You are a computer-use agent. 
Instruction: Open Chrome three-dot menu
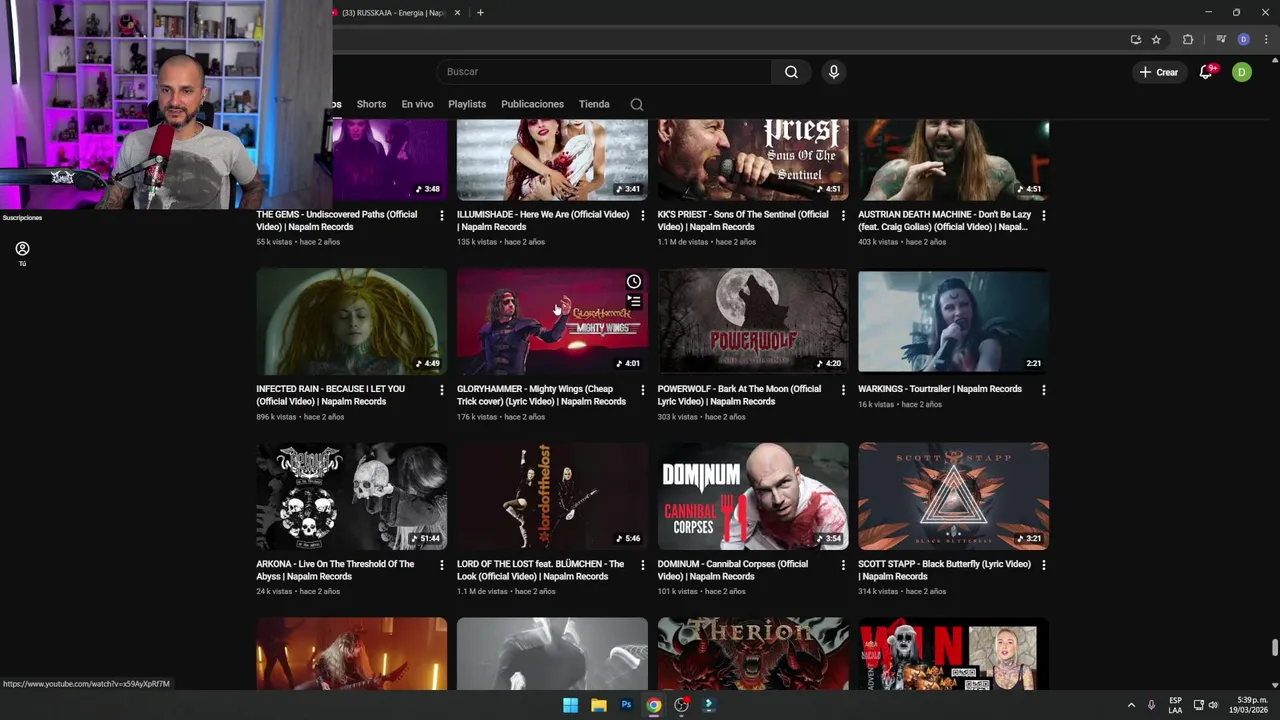click(1266, 40)
